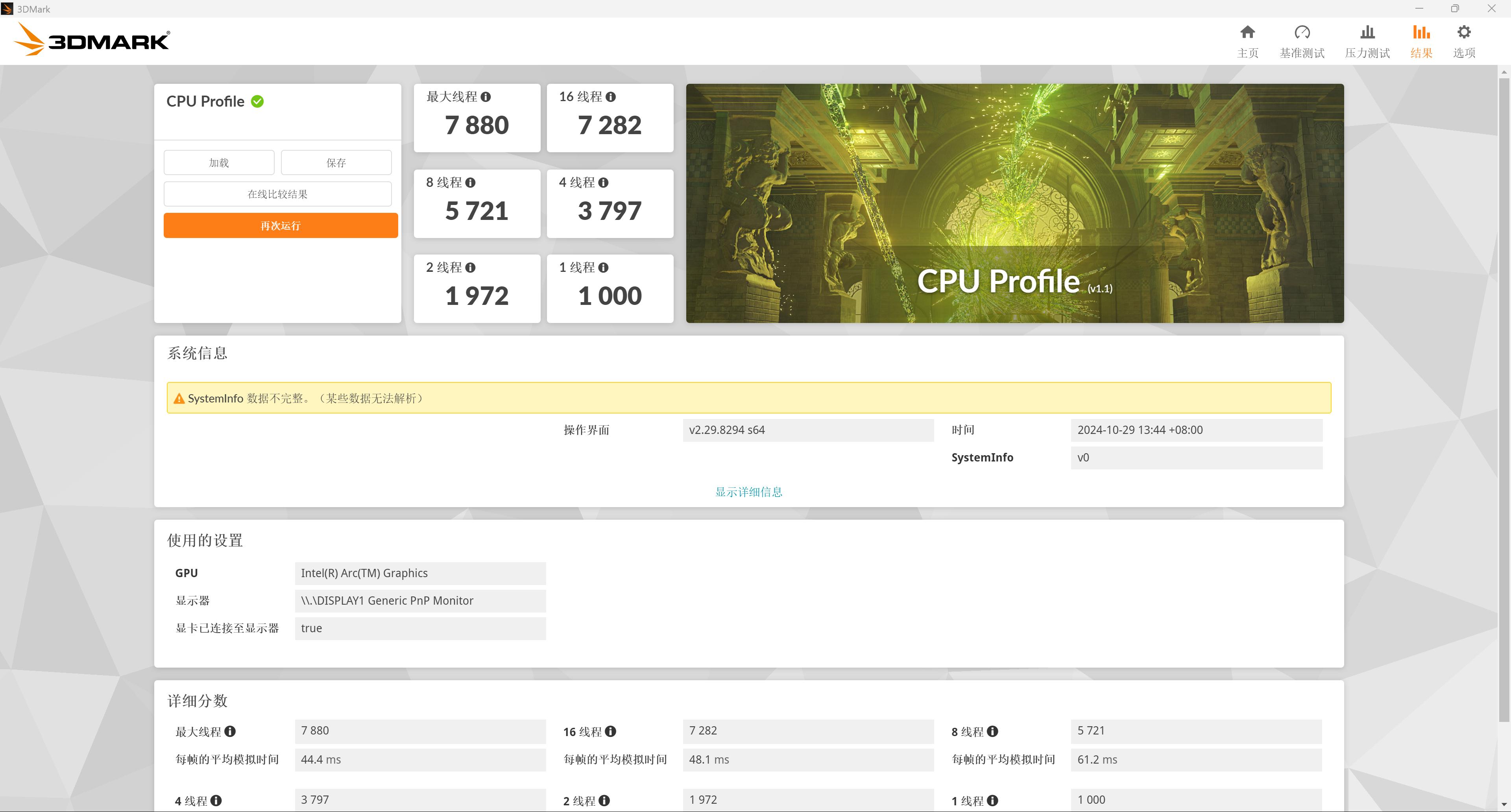Open the Home (主页) icon

coord(1247,32)
